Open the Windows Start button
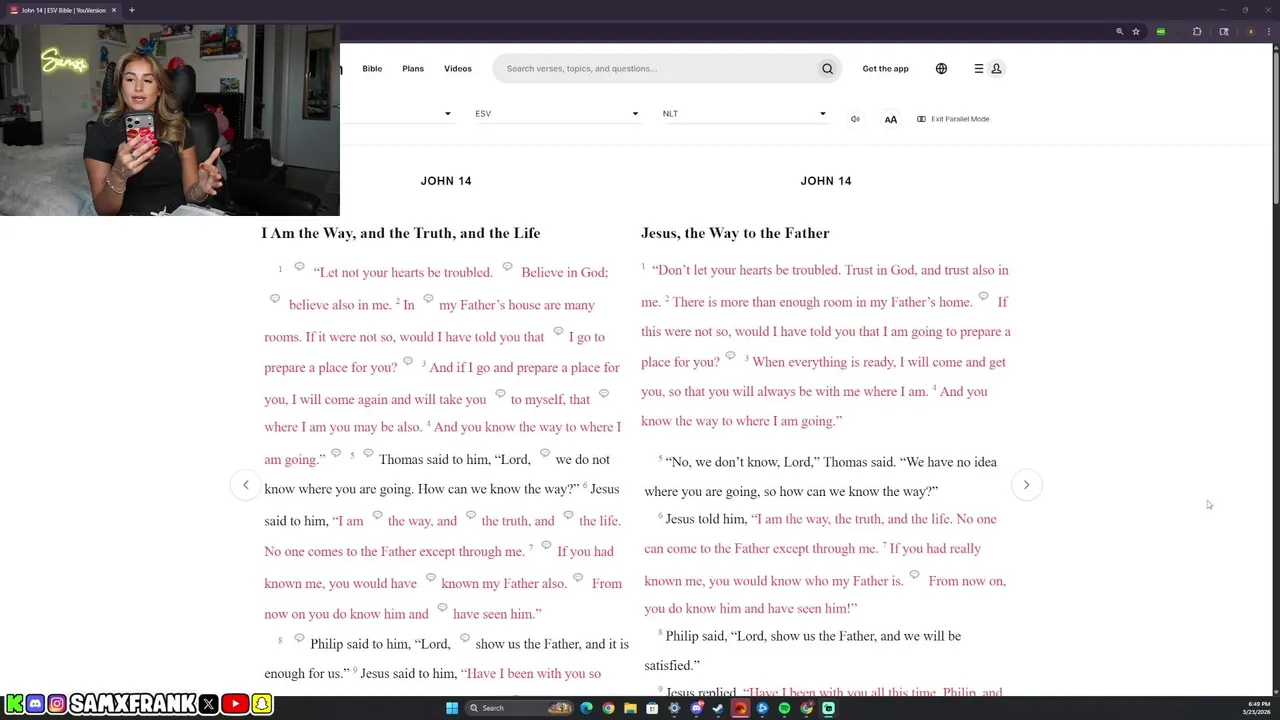The height and width of the screenshot is (720, 1280). (452, 708)
